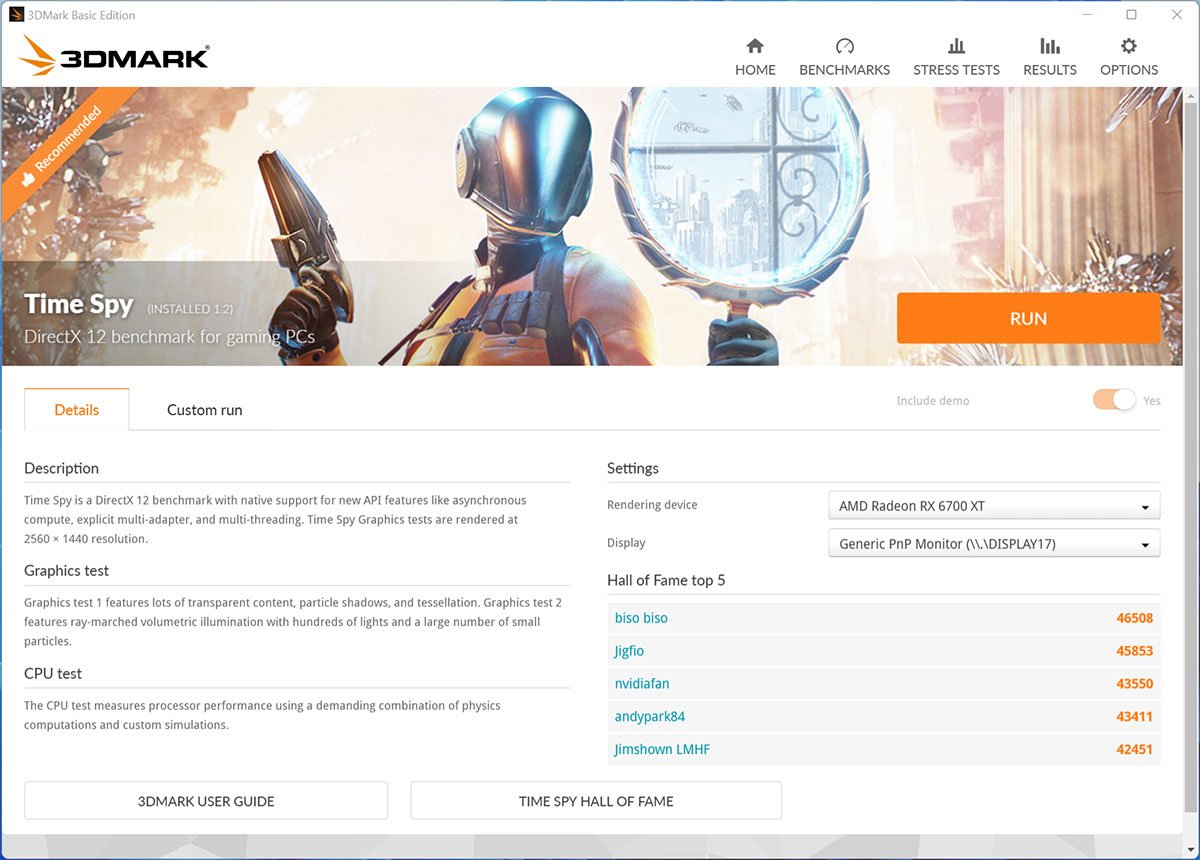Open the Stress Tests chart icon
1200x860 pixels.
tap(956, 46)
